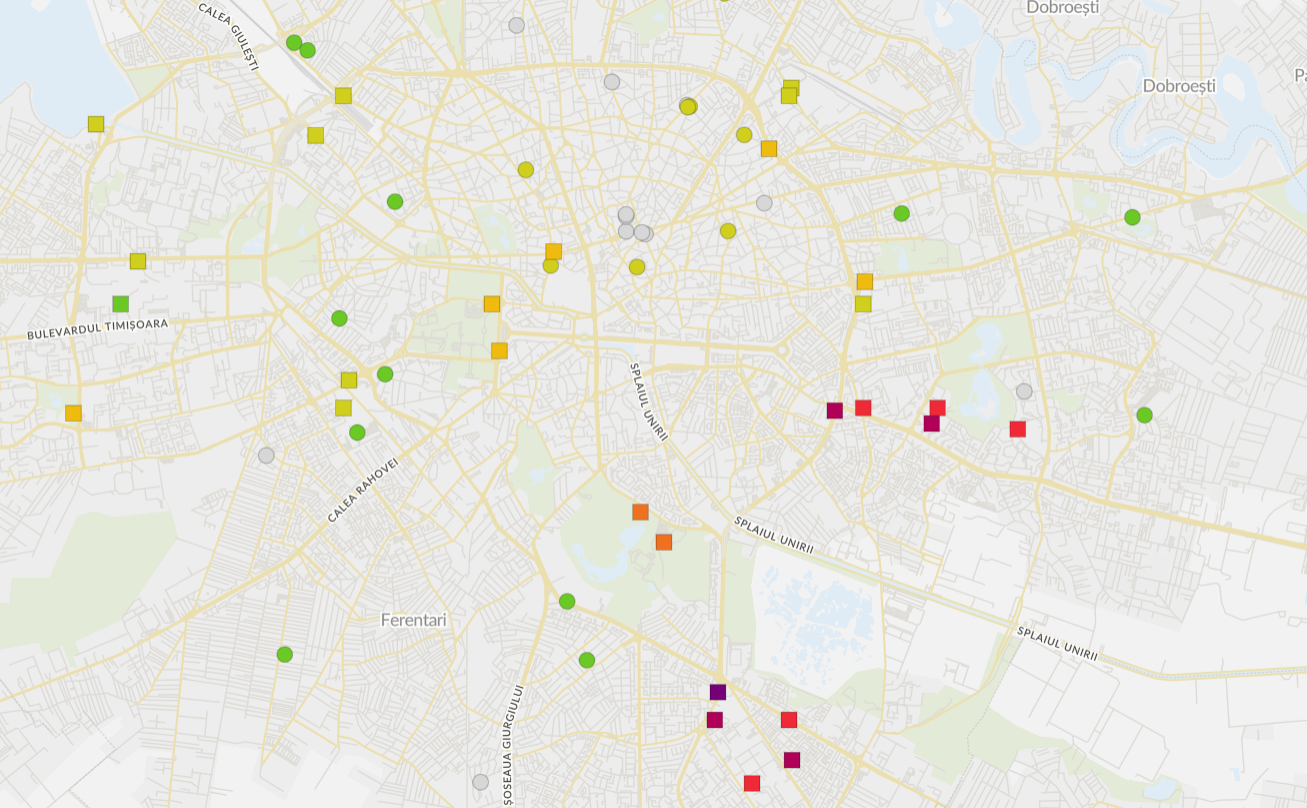The width and height of the screenshot is (1307, 808).
Task: Click the green circle marker southwest of Ferentari
Action: 285,655
